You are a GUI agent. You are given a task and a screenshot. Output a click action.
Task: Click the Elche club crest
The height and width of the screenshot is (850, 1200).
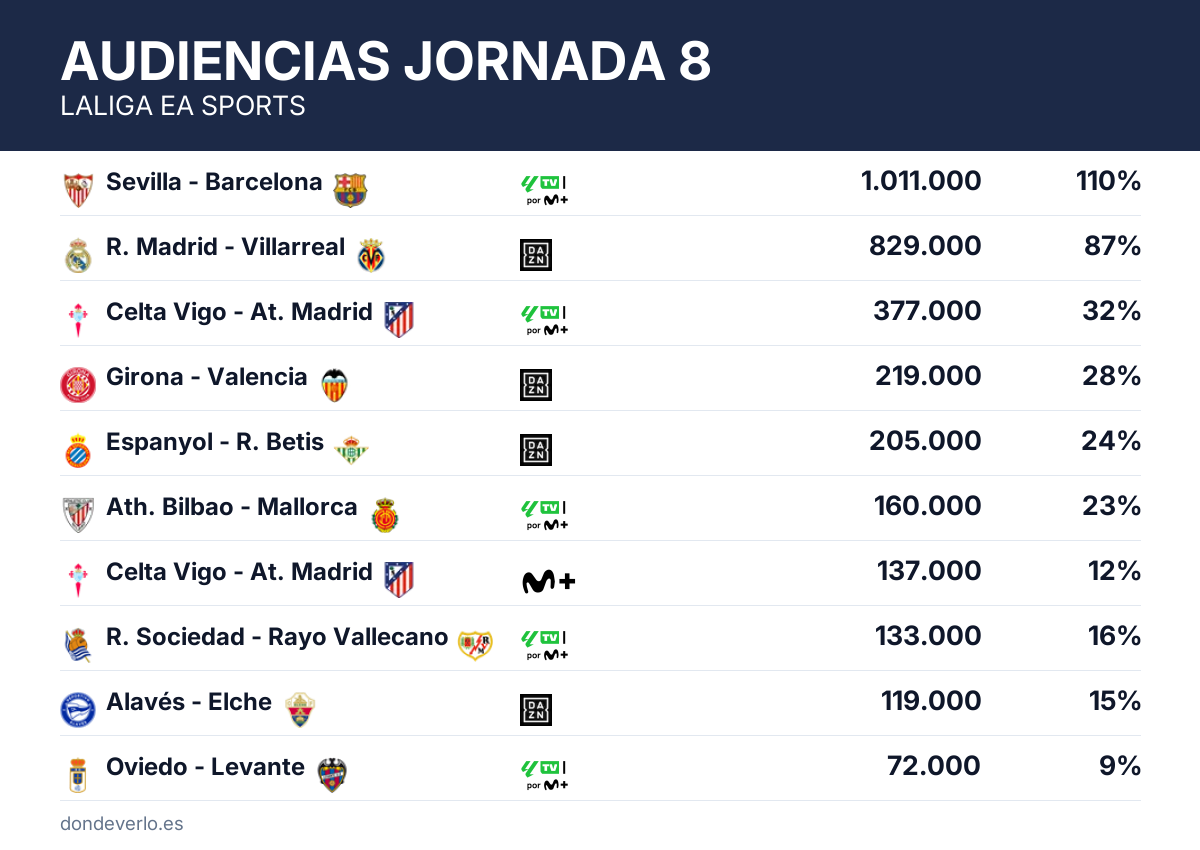click(300, 709)
